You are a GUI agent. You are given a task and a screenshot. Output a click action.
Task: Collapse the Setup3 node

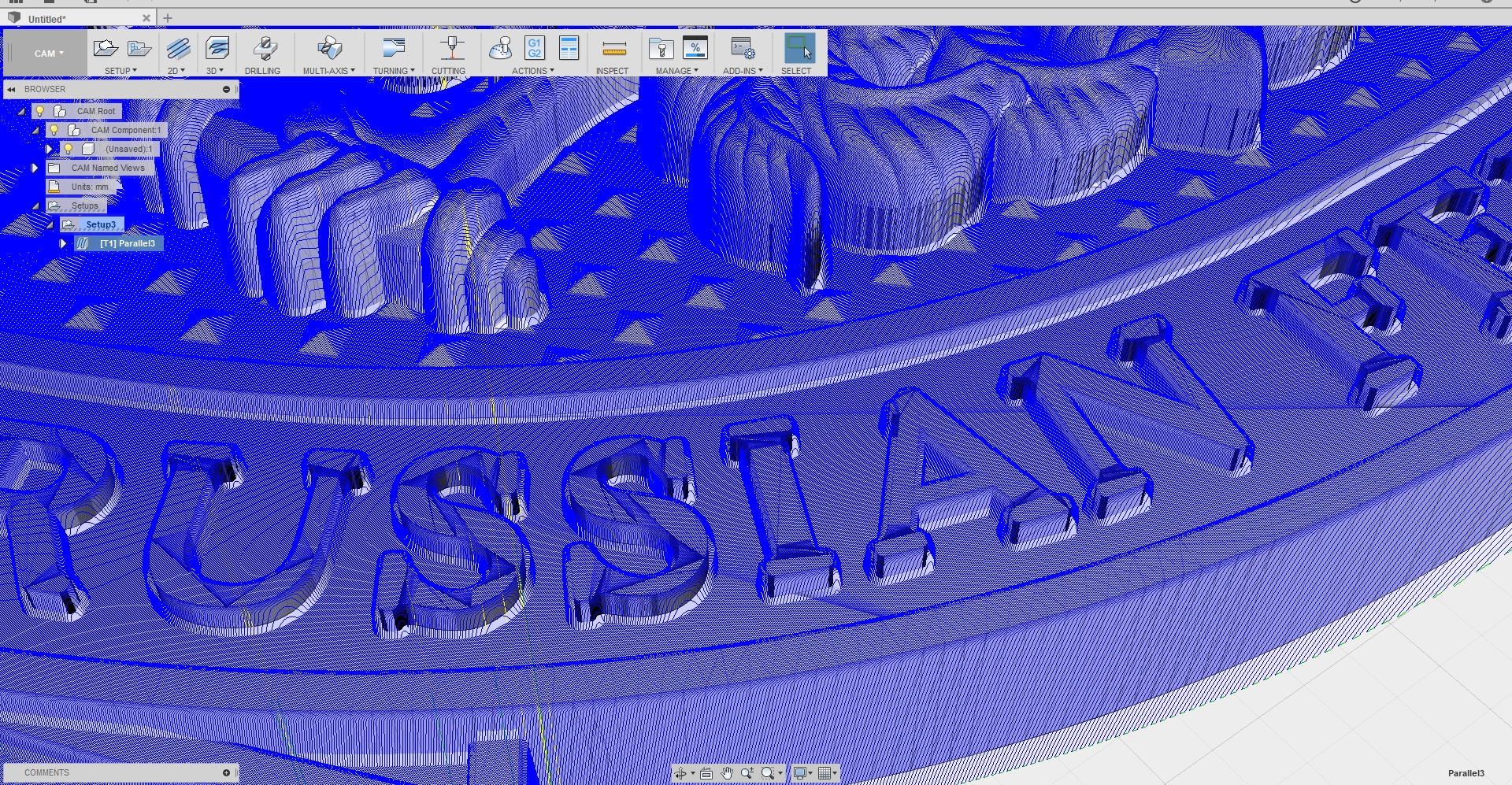click(50, 225)
